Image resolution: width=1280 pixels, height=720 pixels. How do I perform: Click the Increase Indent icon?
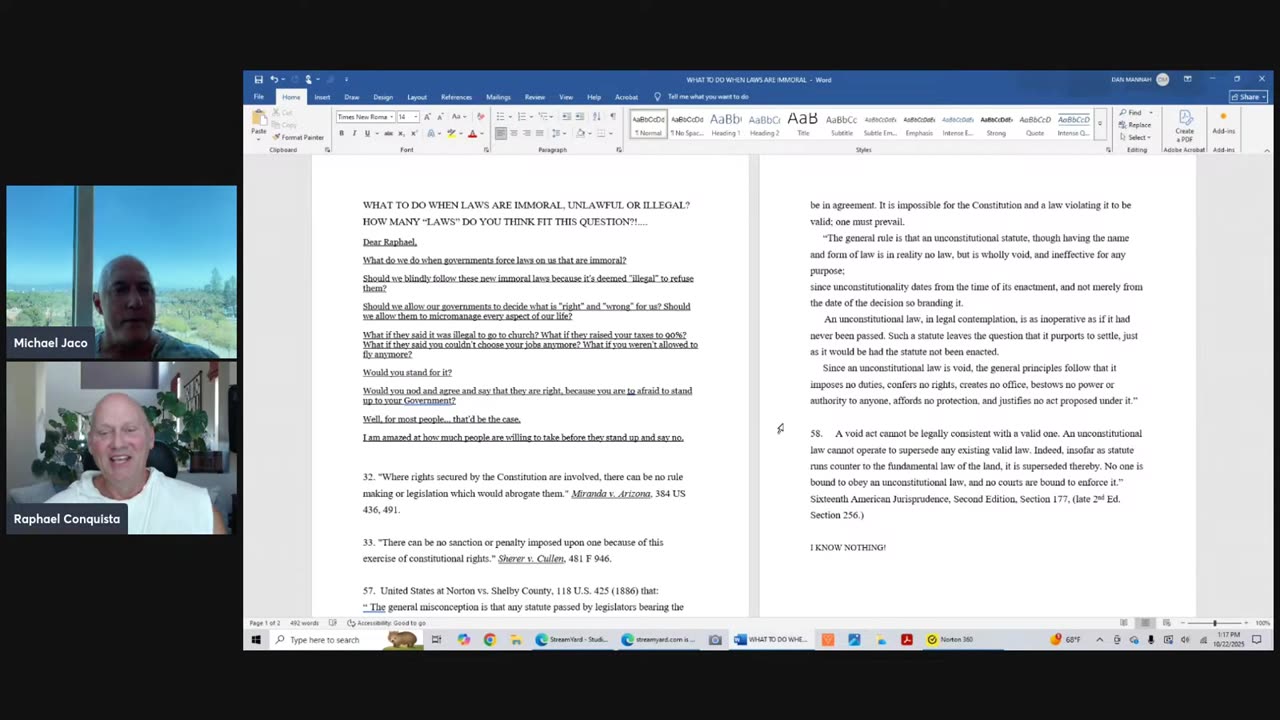(x=580, y=117)
